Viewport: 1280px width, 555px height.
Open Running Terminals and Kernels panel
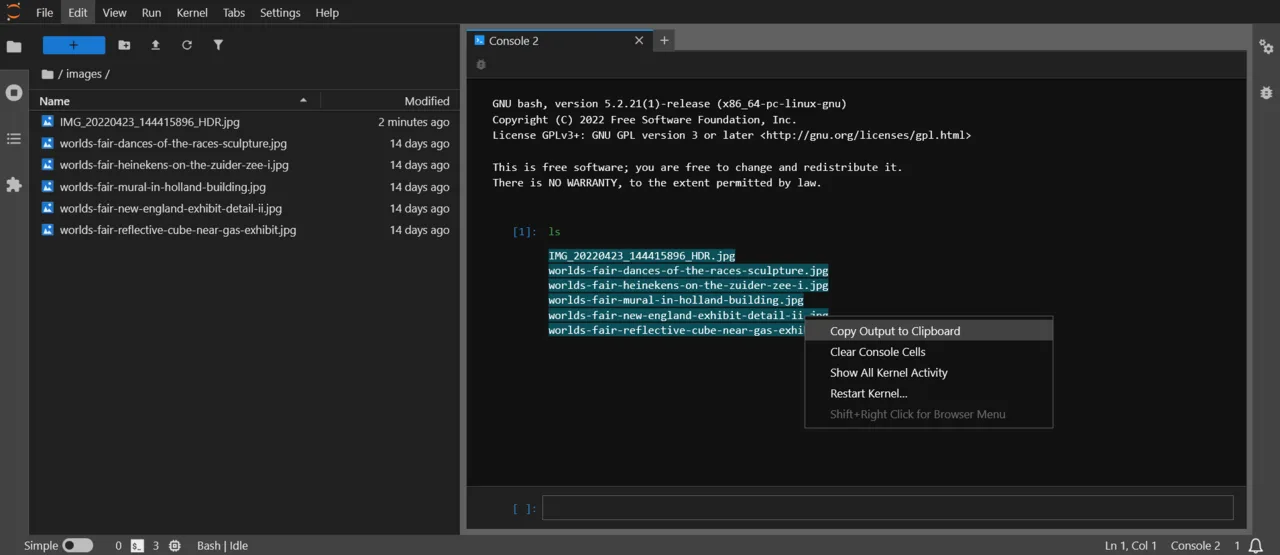[14, 92]
